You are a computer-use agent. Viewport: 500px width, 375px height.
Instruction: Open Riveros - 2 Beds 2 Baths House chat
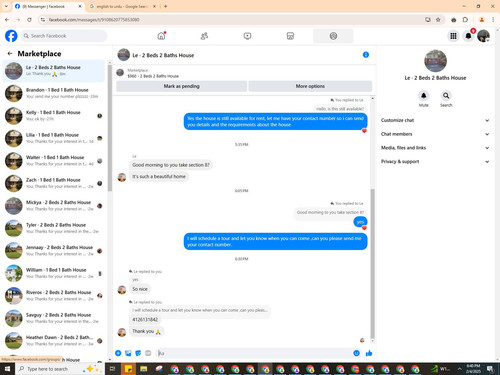click(54, 296)
